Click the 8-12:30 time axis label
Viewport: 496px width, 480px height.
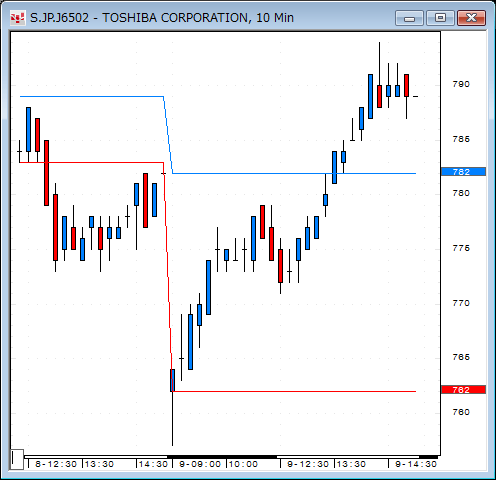[x=56, y=464]
